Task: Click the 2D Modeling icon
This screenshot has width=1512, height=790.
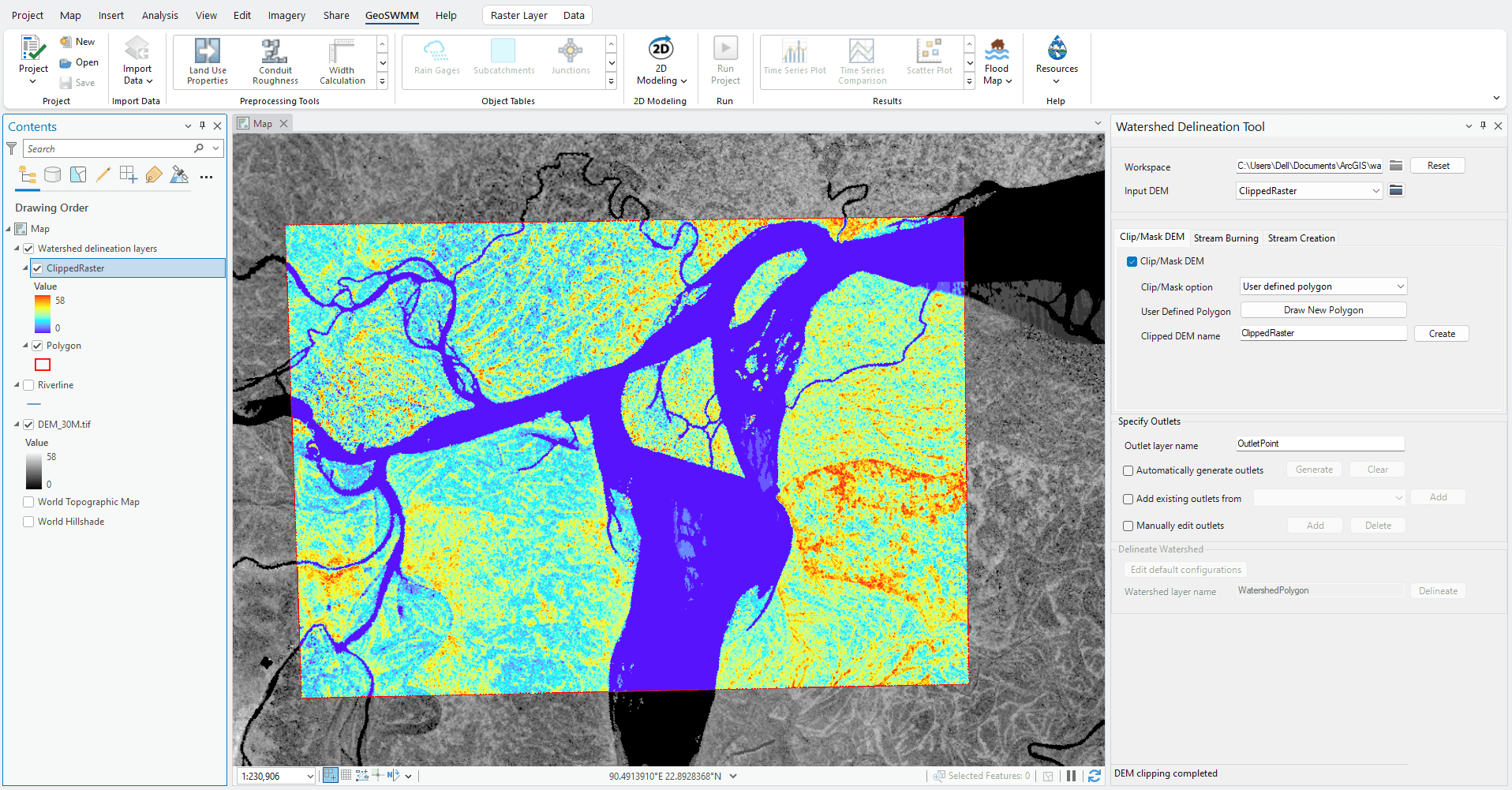Action: tap(661, 50)
